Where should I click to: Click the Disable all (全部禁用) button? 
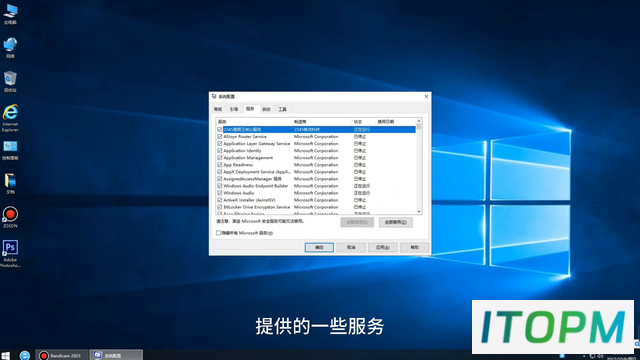pyautogui.click(x=396, y=222)
